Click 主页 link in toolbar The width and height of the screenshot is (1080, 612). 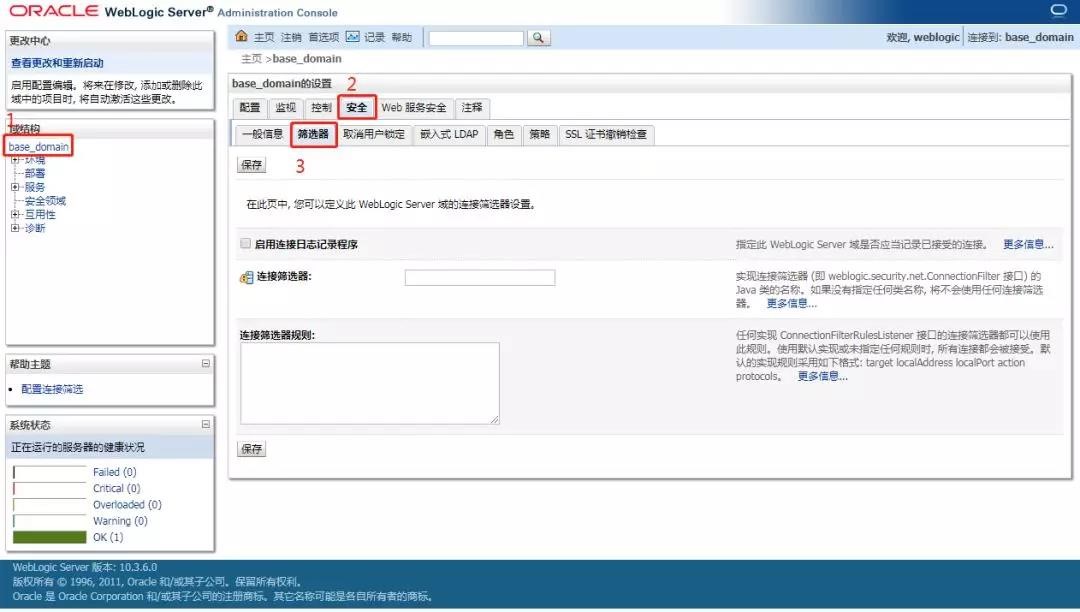[x=264, y=37]
